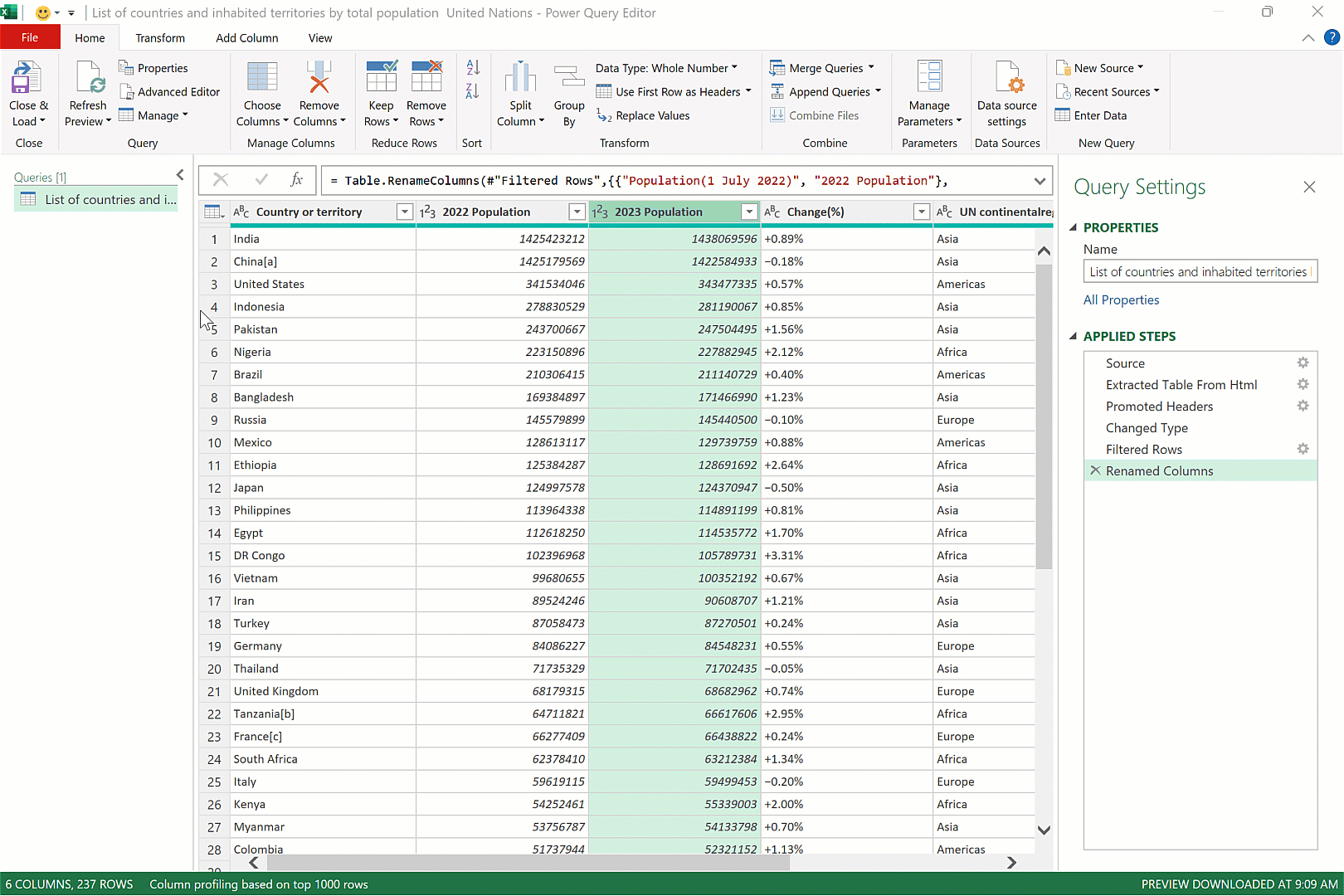
Task: Switch to the Transform ribbon tab
Action: (160, 38)
